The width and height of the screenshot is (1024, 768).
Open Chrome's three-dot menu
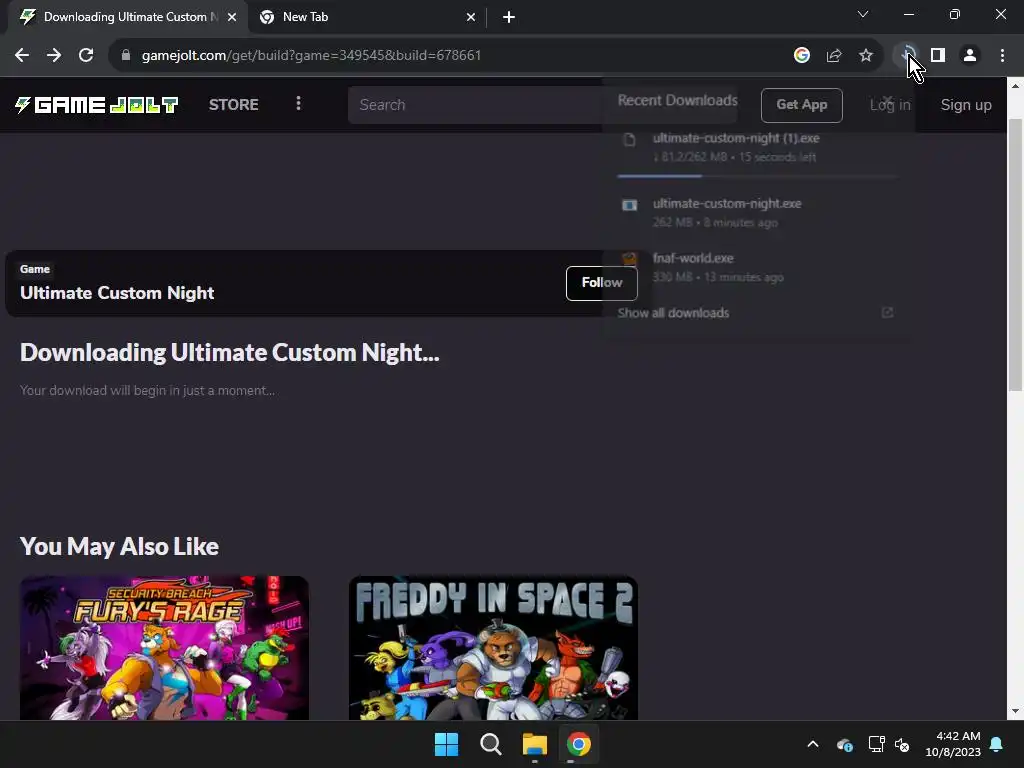click(x=1002, y=56)
